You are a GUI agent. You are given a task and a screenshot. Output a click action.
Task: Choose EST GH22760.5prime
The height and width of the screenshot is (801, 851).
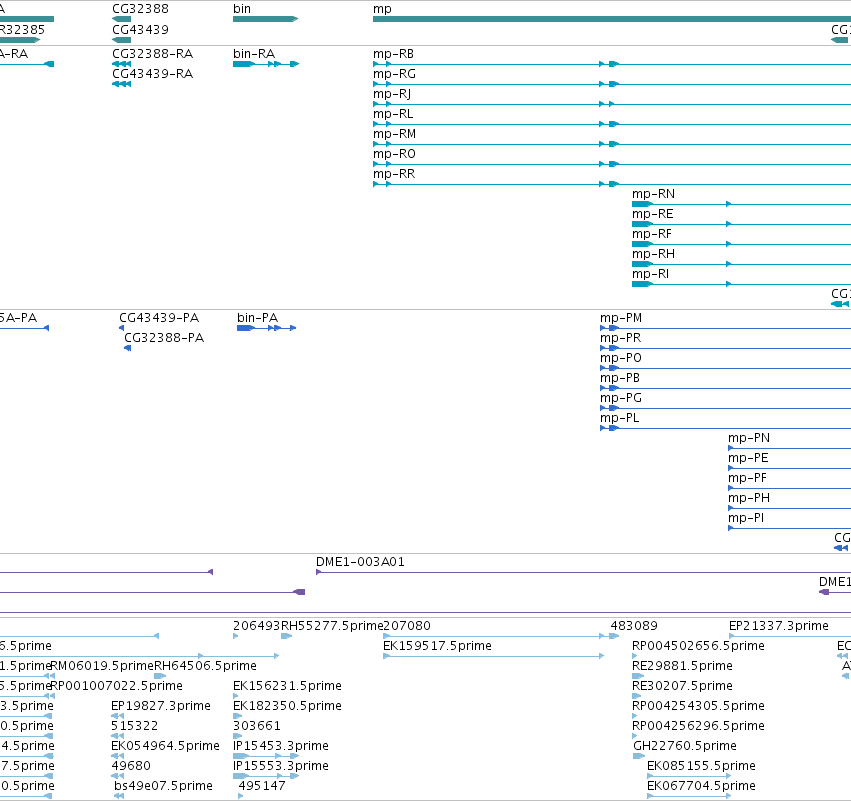[x=685, y=746]
